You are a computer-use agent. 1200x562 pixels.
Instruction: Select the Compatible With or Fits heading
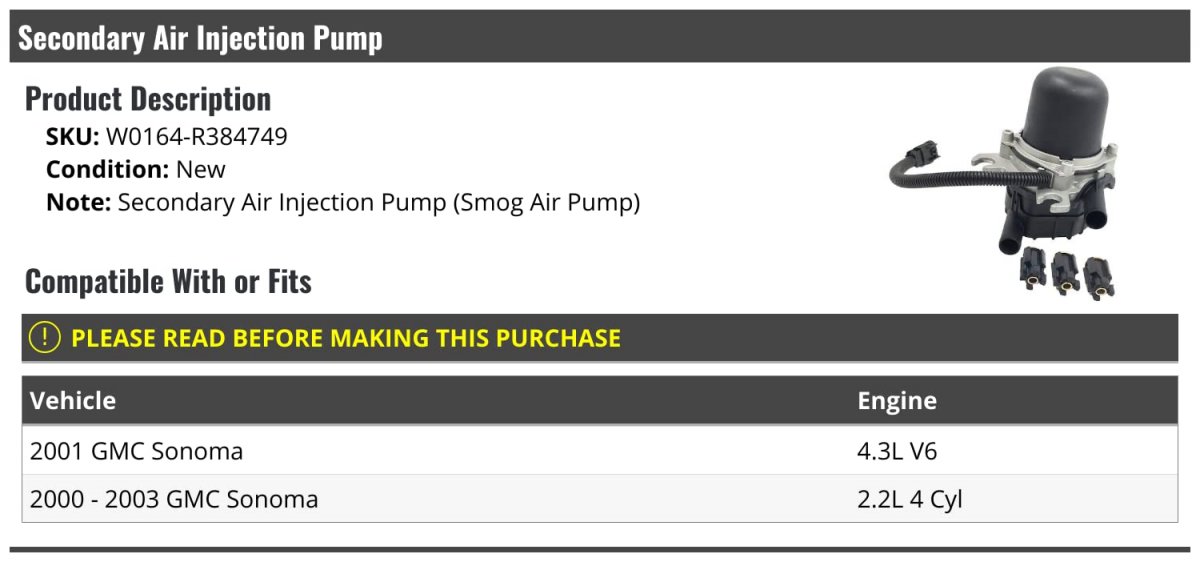tap(168, 282)
